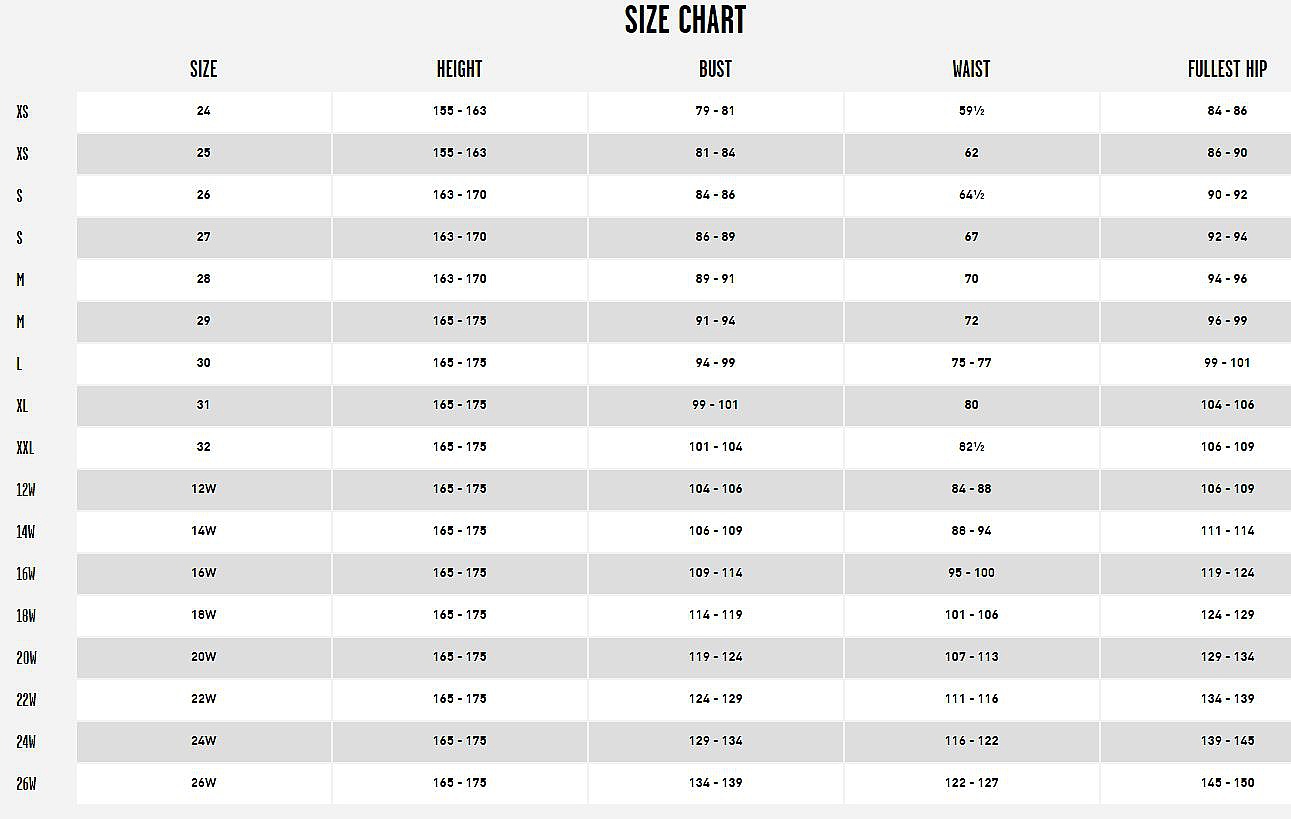
Task: Select the XXL row label
Action: click(x=25, y=448)
